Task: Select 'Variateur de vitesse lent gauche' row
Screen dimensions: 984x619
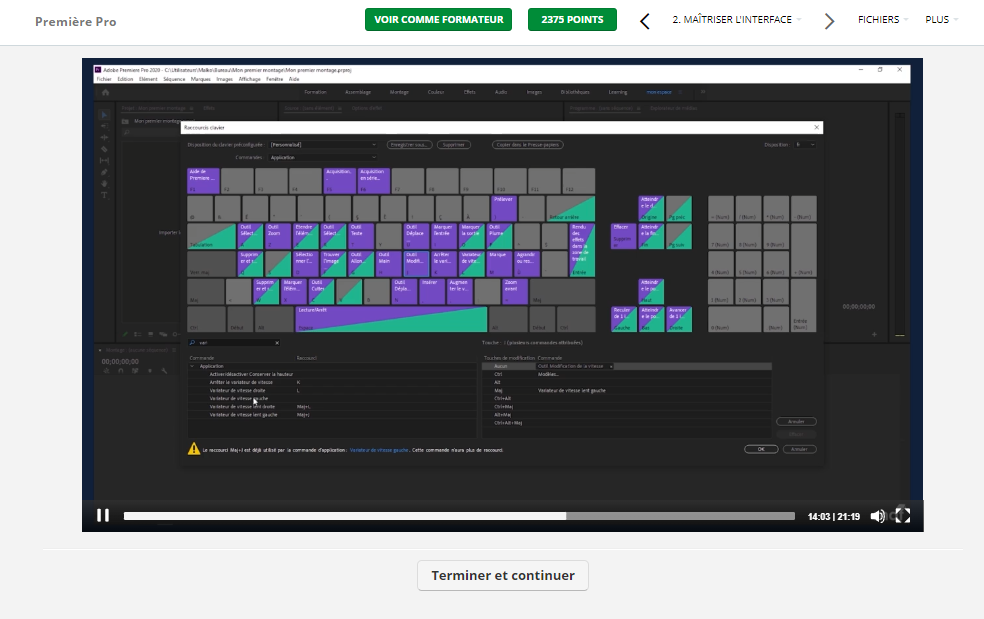Action: pyautogui.click(x=333, y=415)
